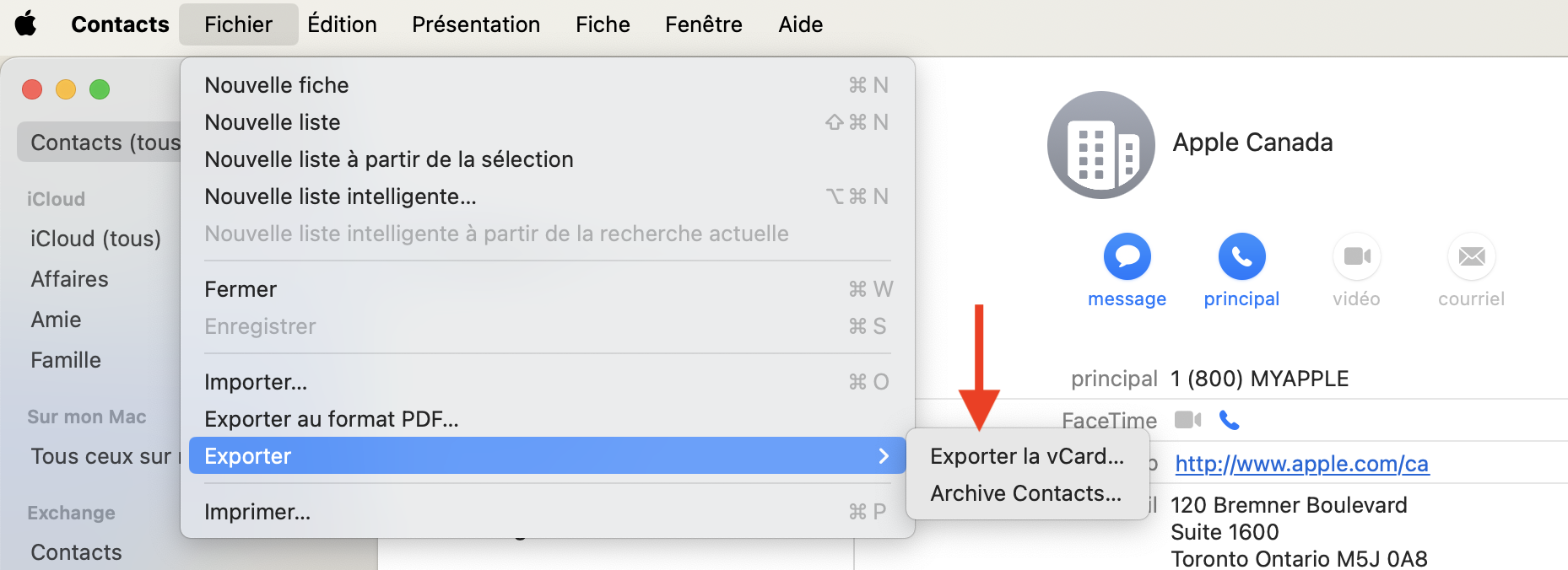
Task: Open the www.apple.com/ca link
Action: coord(1301,464)
